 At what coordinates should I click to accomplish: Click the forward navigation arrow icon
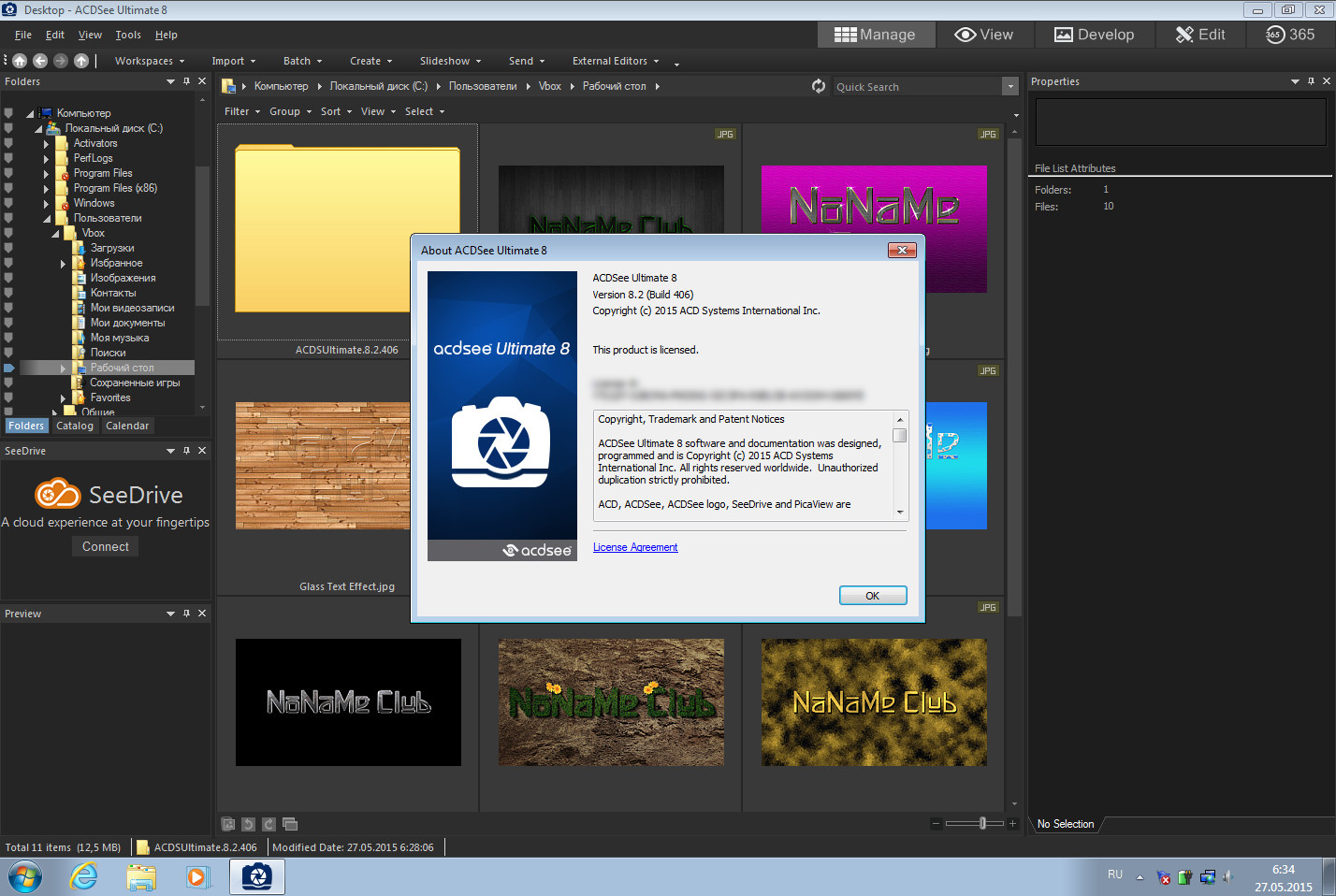click(x=61, y=61)
